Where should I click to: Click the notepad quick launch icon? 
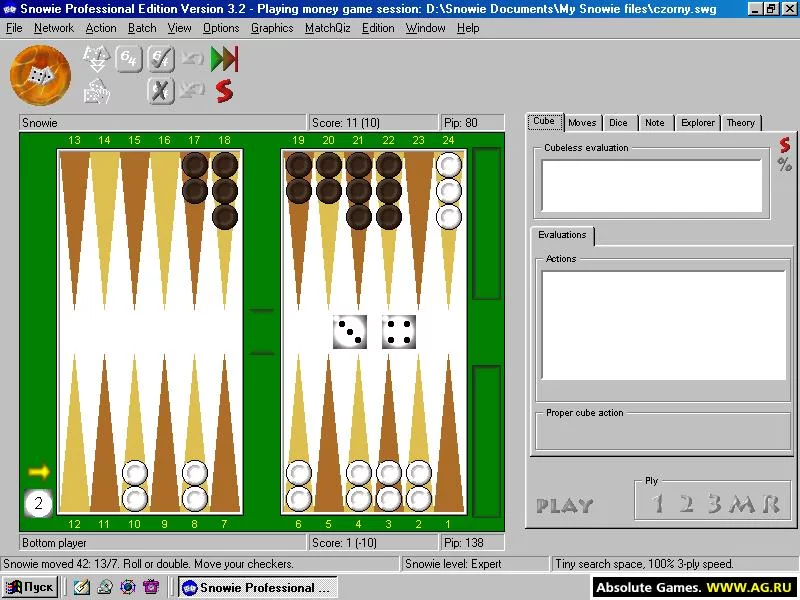click(x=82, y=587)
